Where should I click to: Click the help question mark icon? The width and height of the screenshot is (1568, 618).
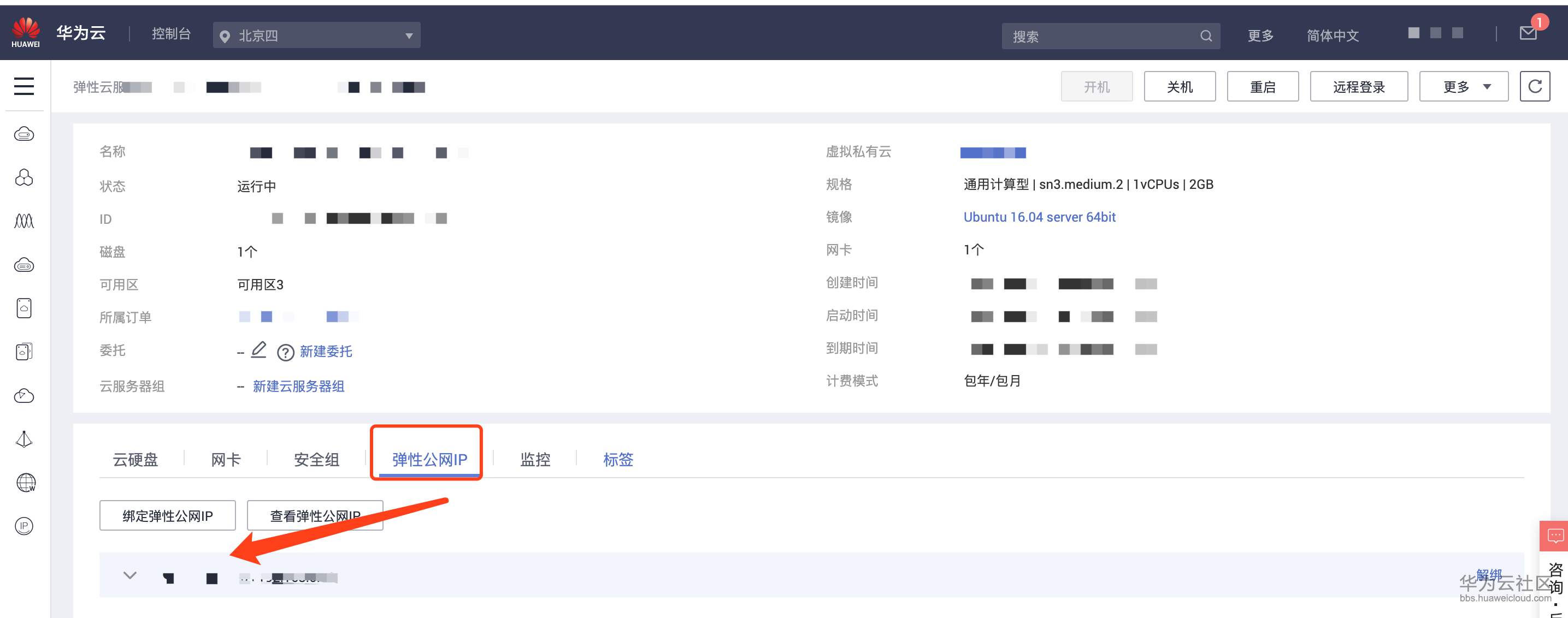[285, 352]
